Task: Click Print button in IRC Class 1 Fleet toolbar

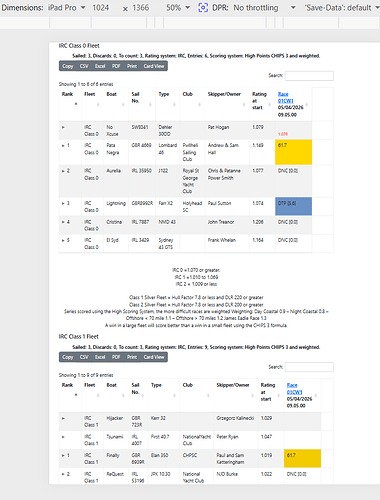Action: click(x=132, y=357)
